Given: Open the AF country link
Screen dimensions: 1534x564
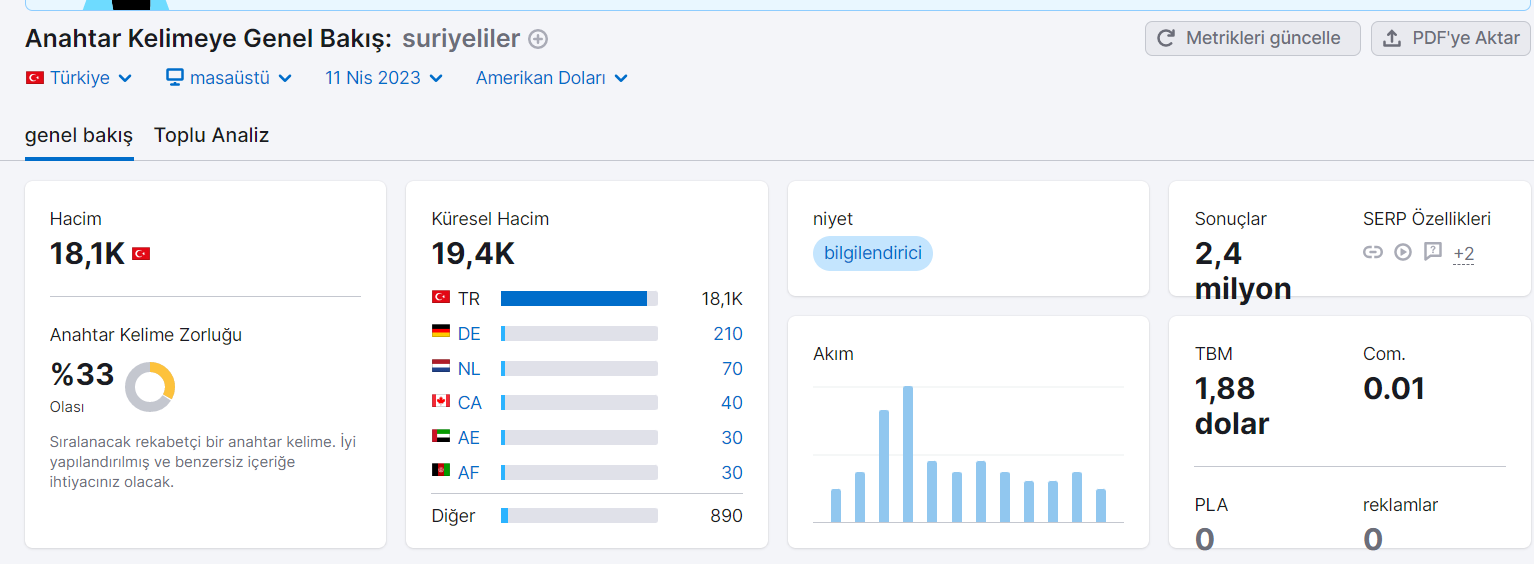Looking at the screenshot, I should pyautogui.click(x=469, y=472).
